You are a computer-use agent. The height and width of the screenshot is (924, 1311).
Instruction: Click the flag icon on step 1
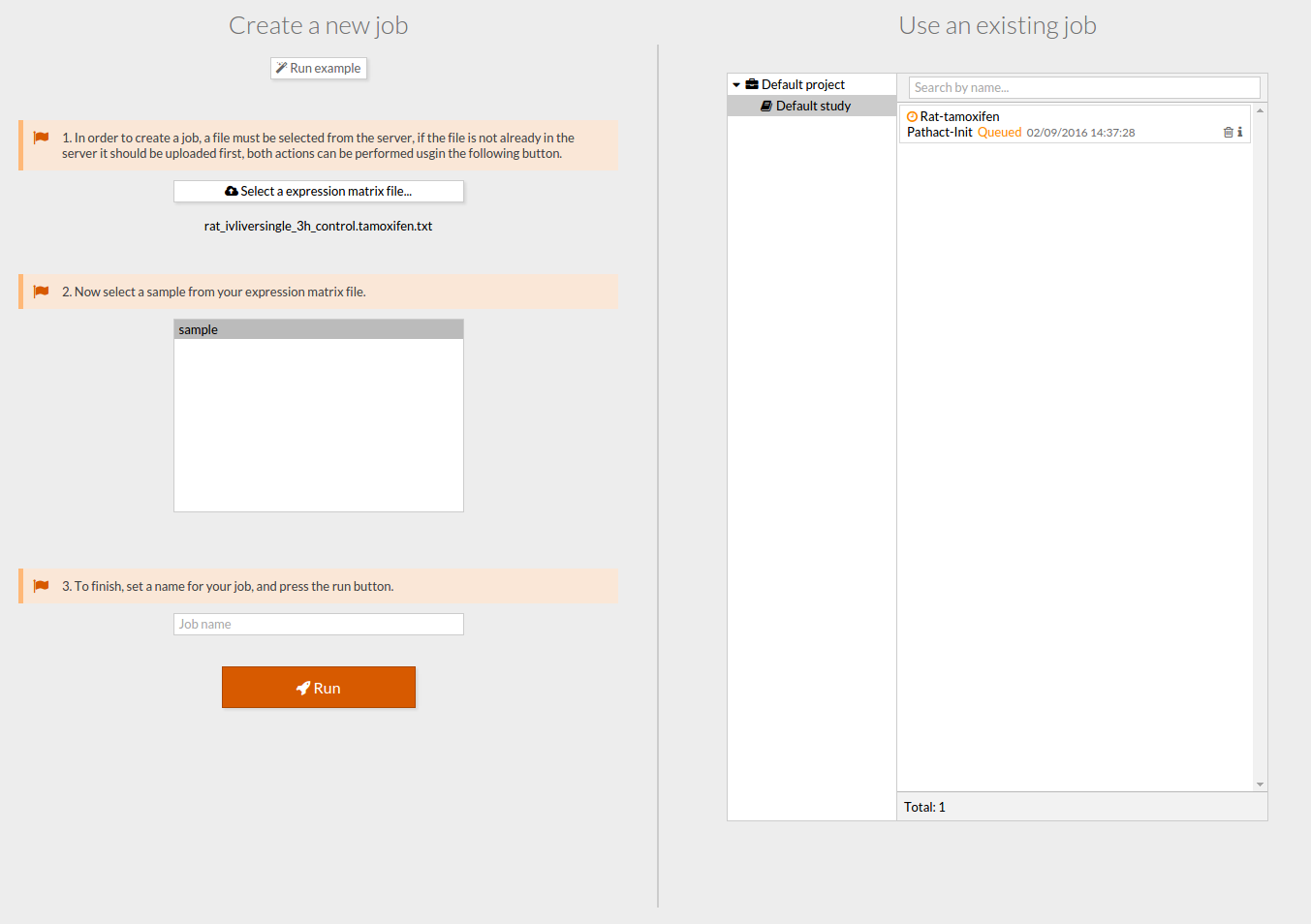click(41, 138)
